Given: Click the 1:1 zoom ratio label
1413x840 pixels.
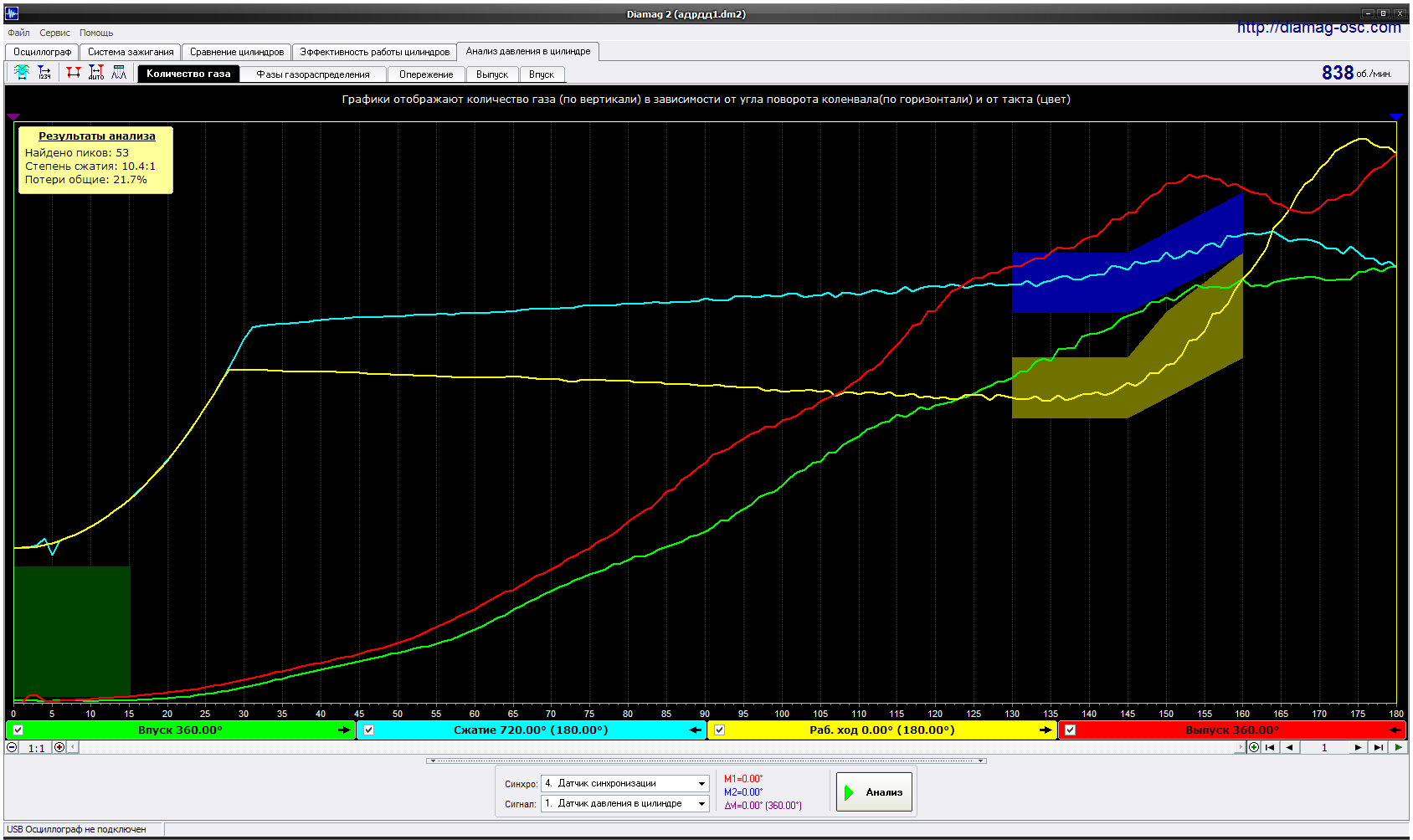Looking at the screenshot, I should 36,748.
